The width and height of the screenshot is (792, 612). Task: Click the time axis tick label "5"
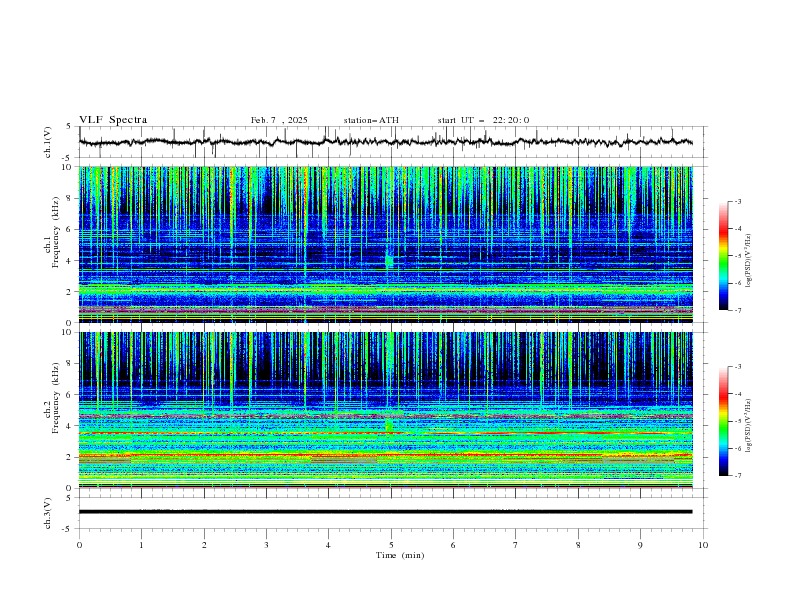point(391,545)
